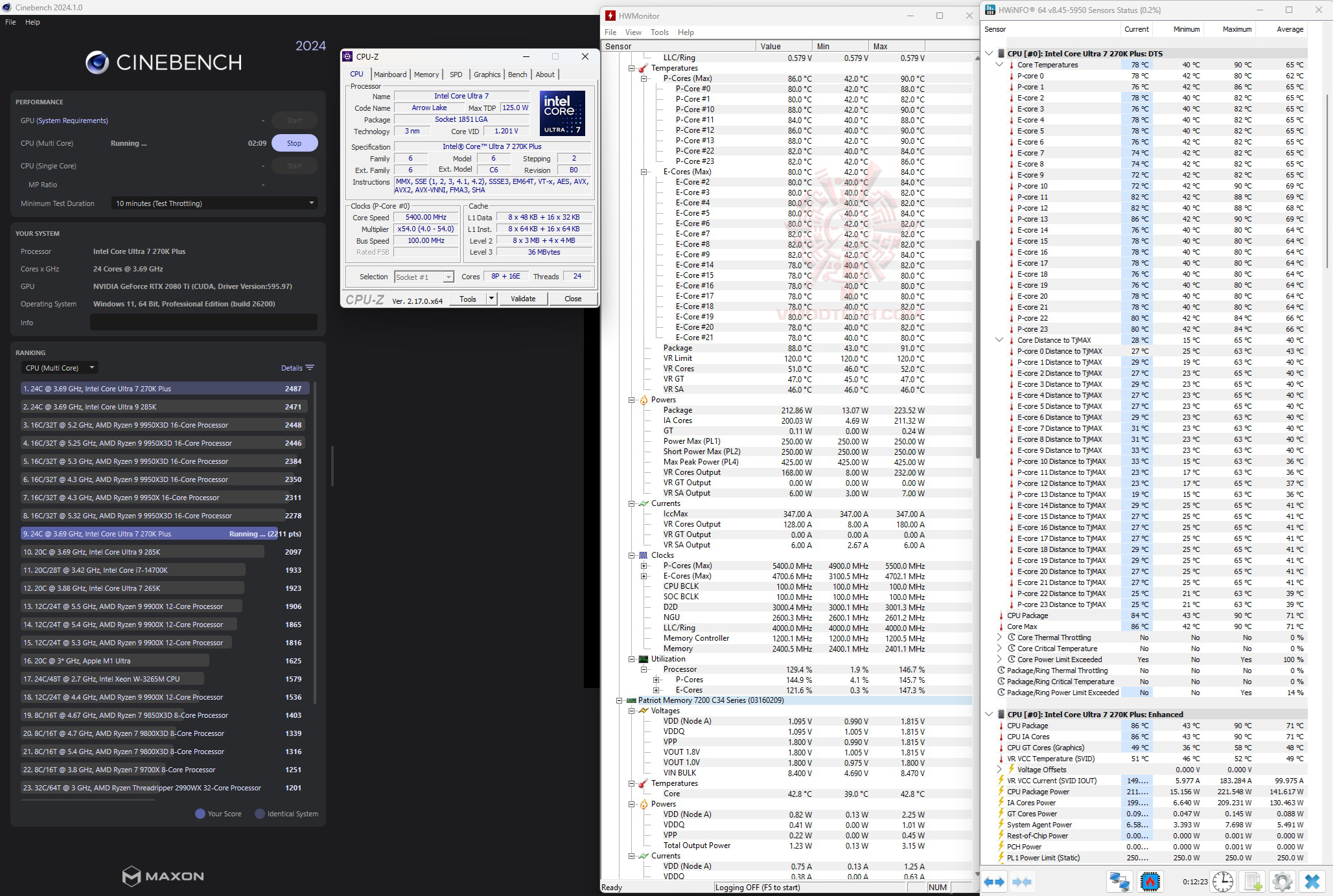Click the Cinebench sphere logo
Screen dimensions: 1333x896
[x=97, y=62]
